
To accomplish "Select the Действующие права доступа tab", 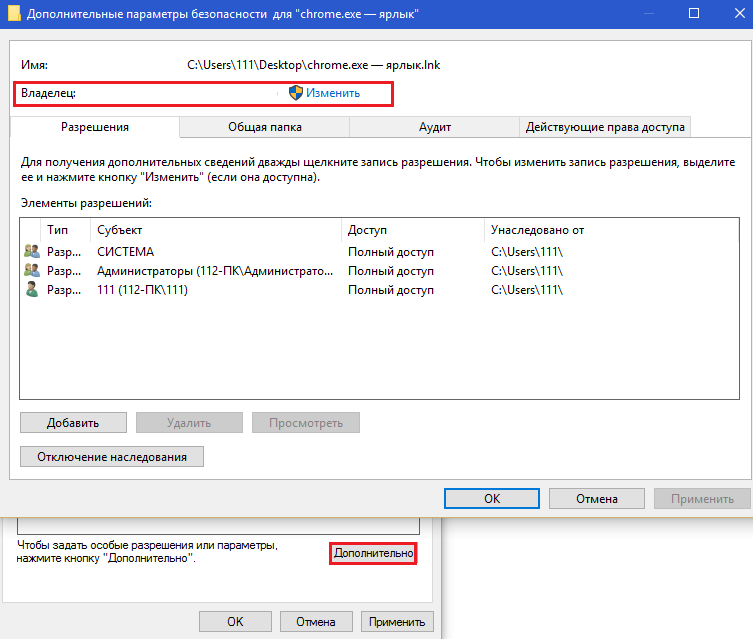I will pos(605,127).
